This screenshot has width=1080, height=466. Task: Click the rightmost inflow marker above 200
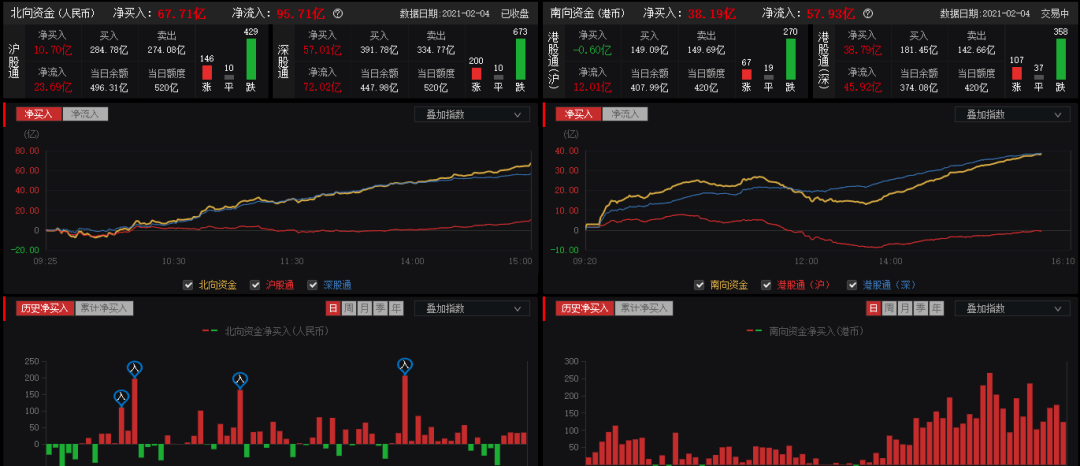[405, 366]
